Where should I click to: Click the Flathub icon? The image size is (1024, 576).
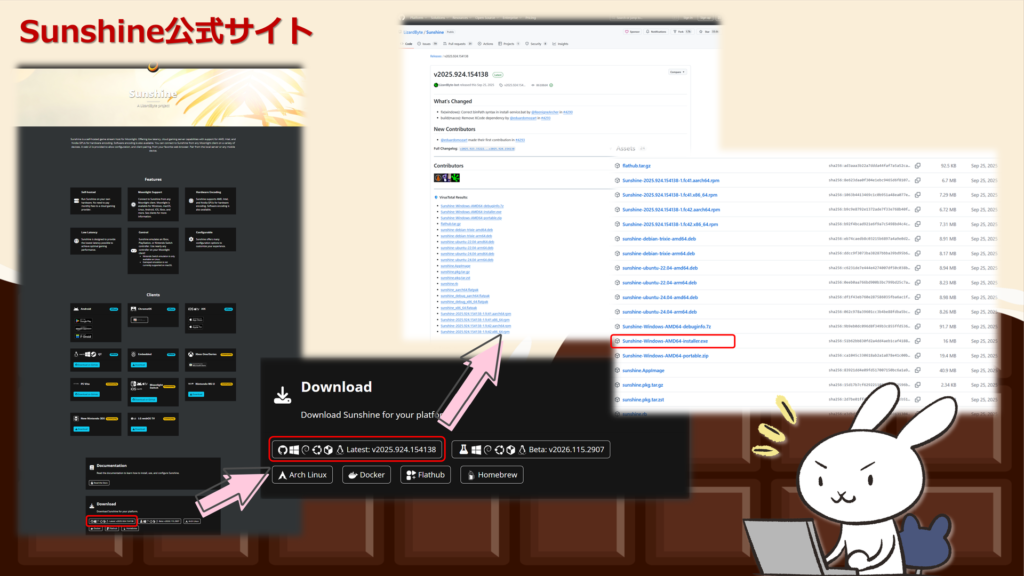point(411,474)
